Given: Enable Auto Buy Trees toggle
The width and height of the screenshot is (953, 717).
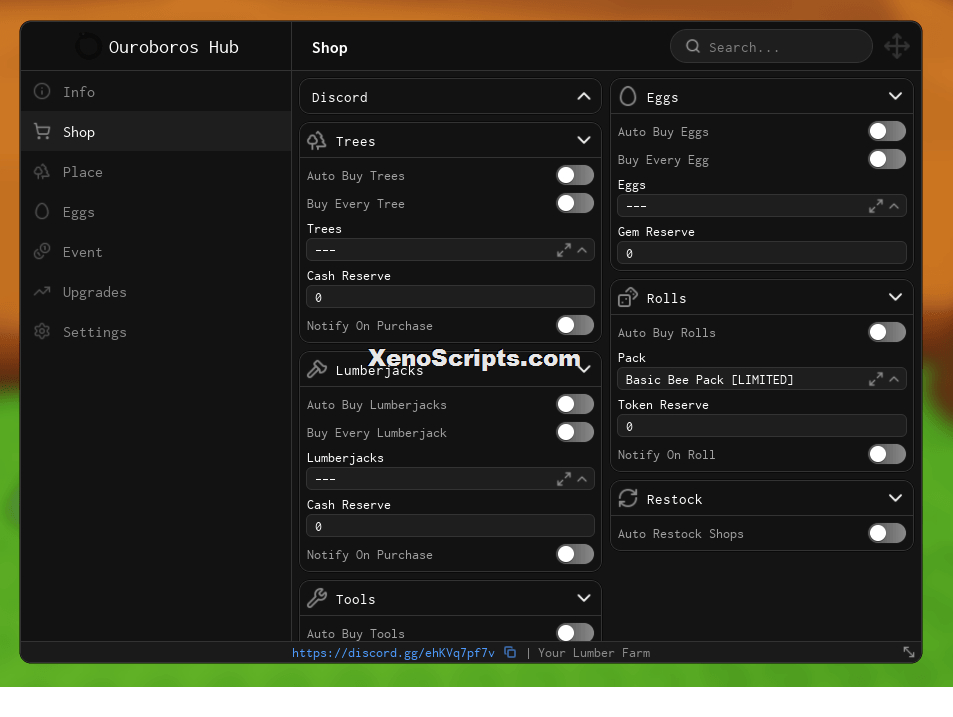Looking at the screenshot, I should pos(575,175).
